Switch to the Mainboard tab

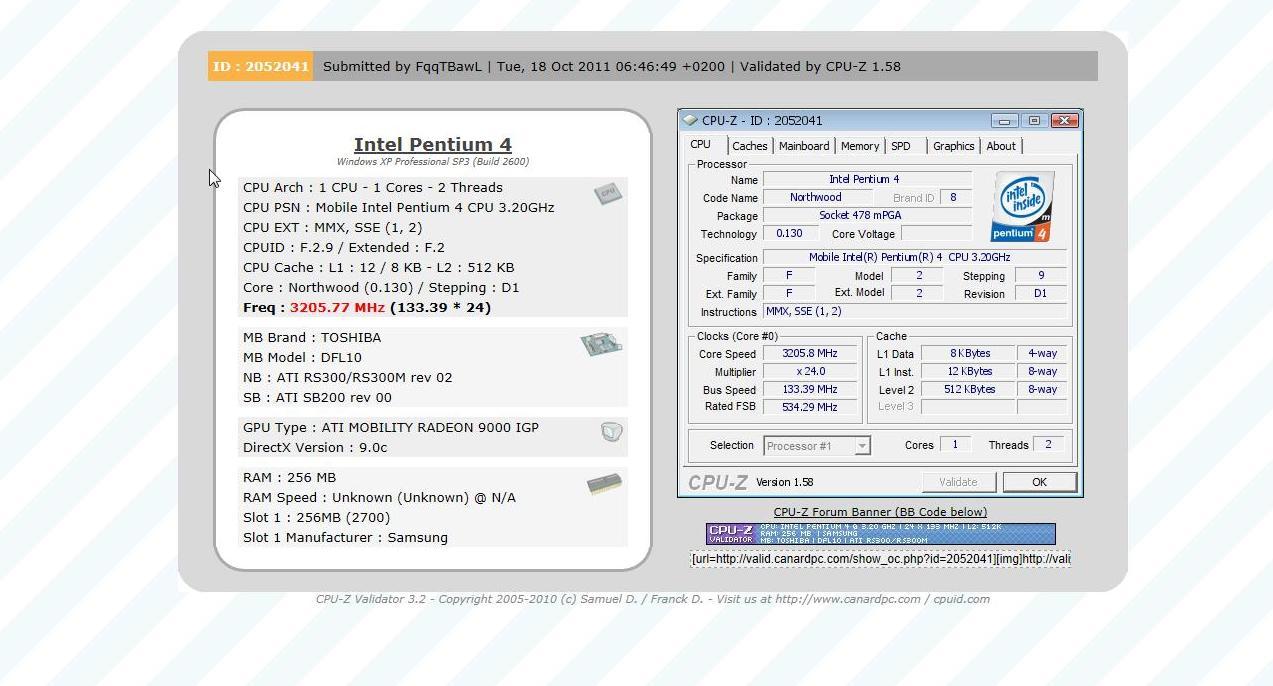click(x=804, y=146)
